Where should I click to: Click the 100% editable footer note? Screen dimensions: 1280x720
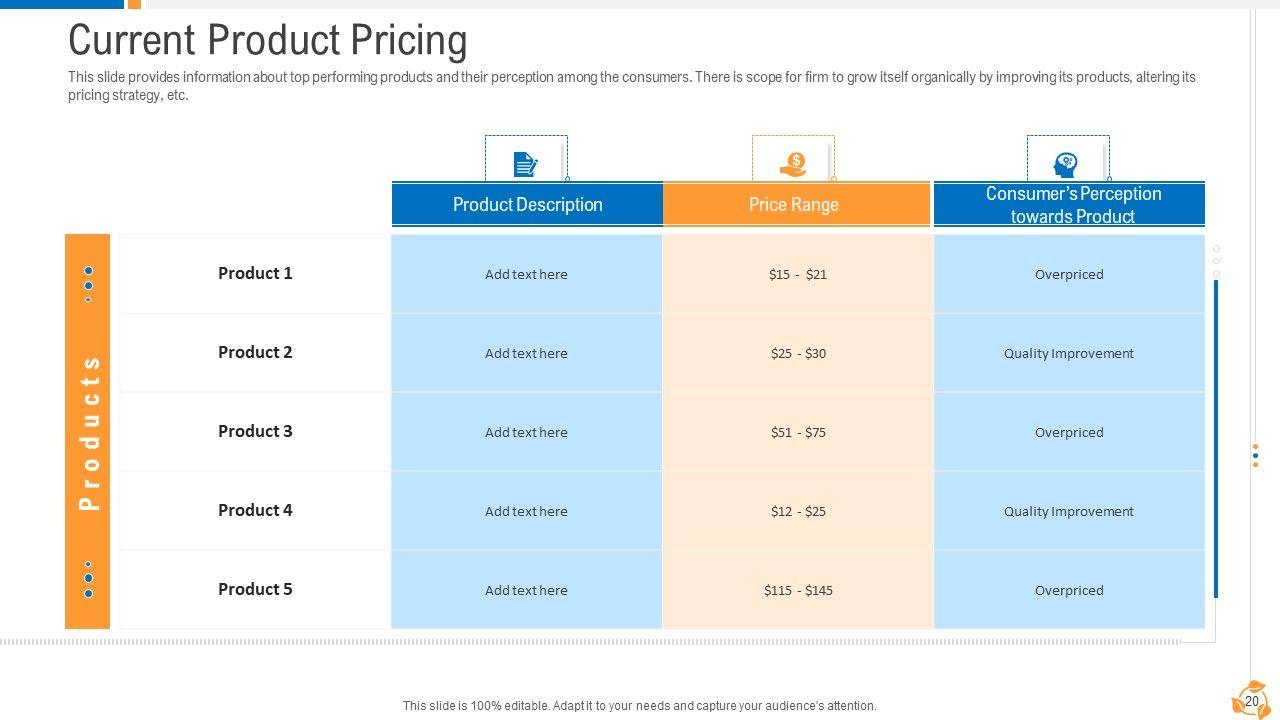639,706
